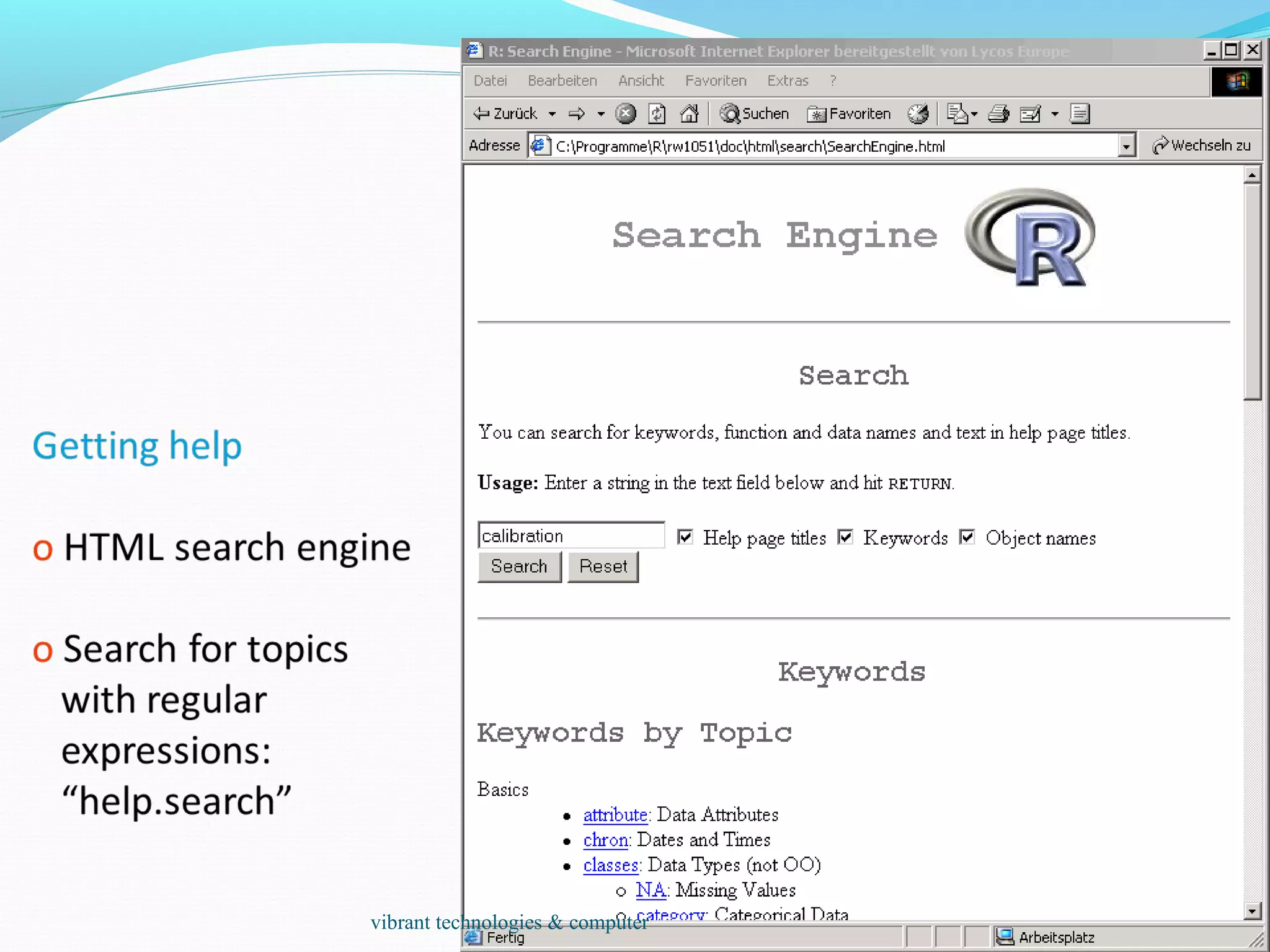Open the Favoriten toolbar button
The image size is (1270, 952).
[x=848, y=114]
